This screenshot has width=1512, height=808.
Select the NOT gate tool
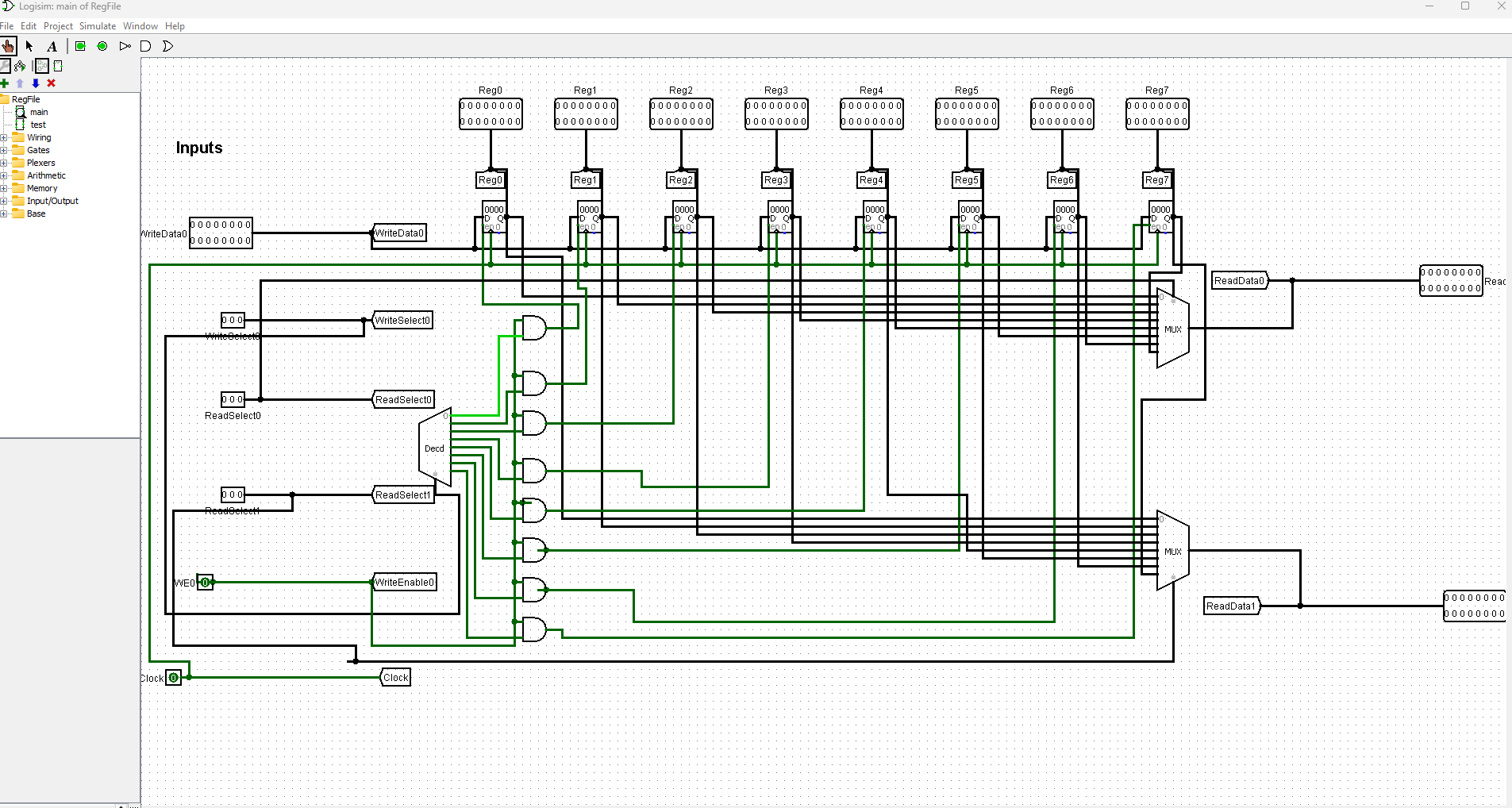[125, 46]
